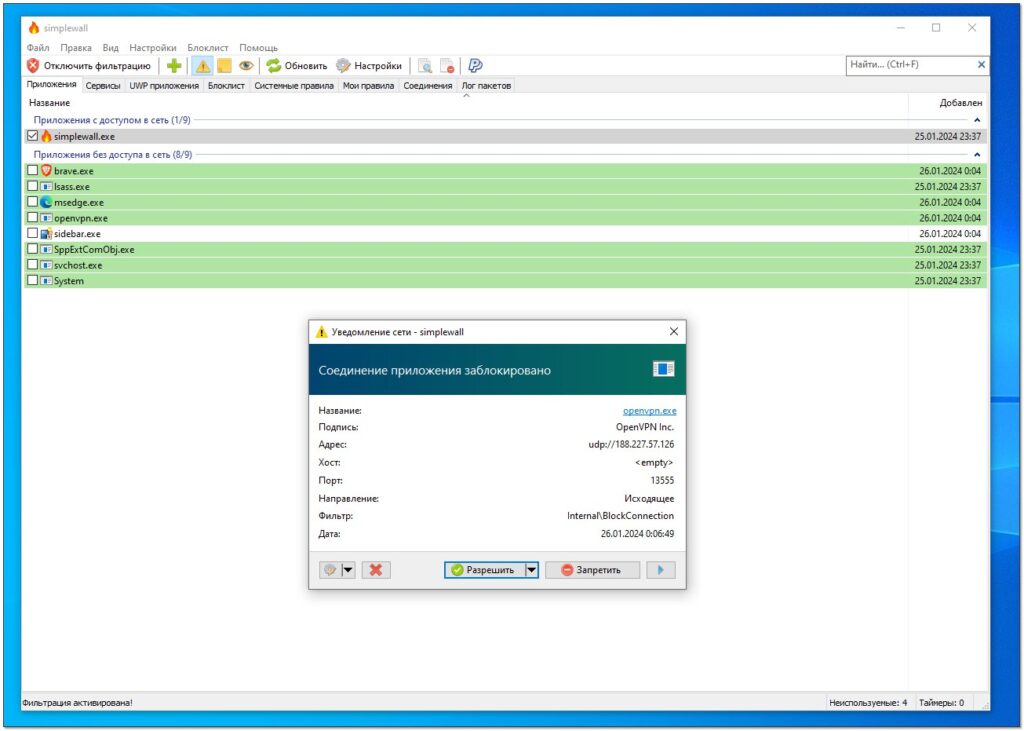Viewport: 1024px width, 731px height.
Task: Open the openvpn.exe link in the notification
Action: pos(648,410)
